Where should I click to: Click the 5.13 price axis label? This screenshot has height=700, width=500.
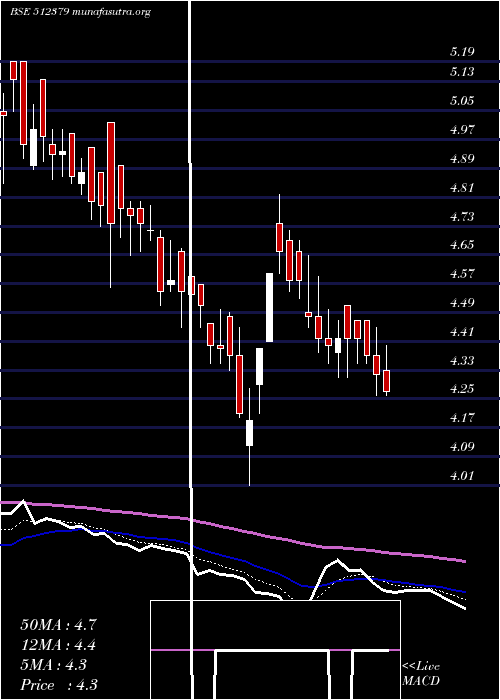pos(462,72)
